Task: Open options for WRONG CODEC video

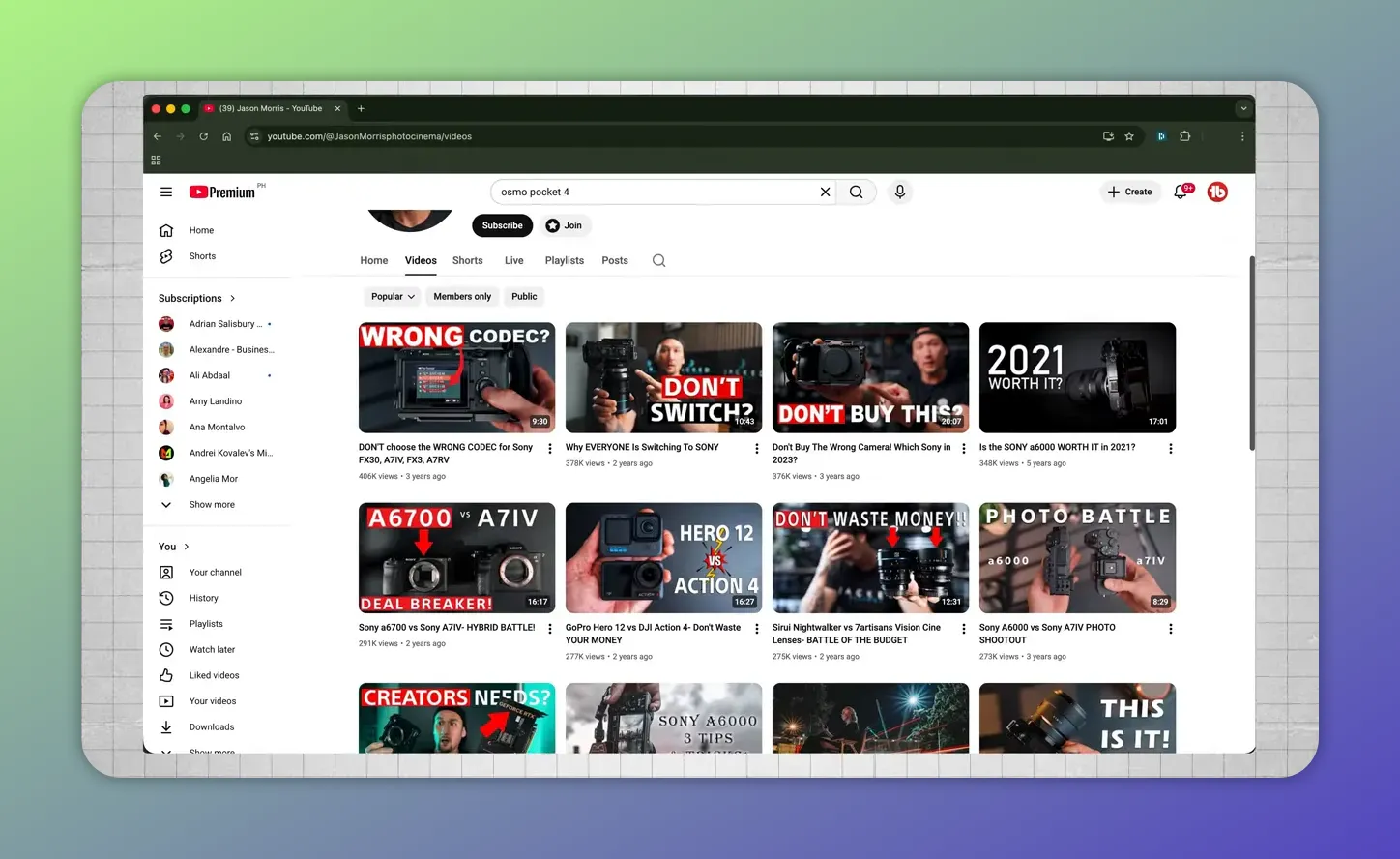Action: [550, 448]
